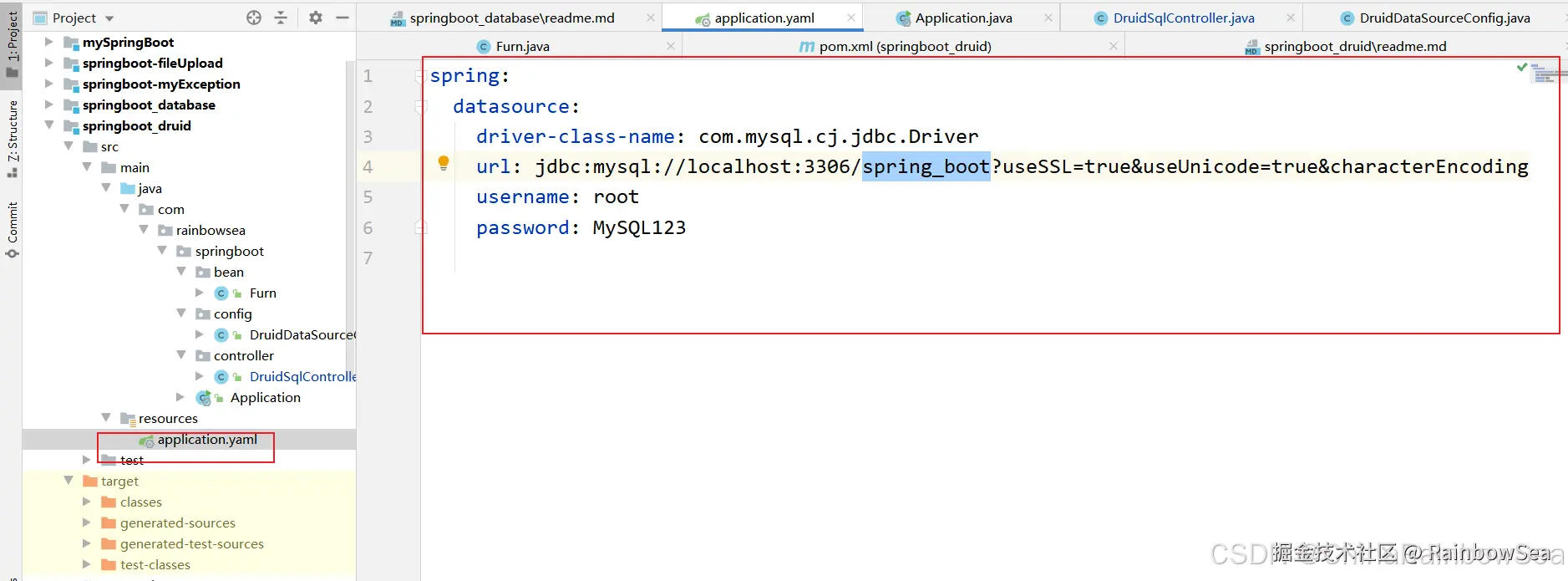This screenshot has height=581, width=1568.
Task: Click the green inspection checkmark icon
Action: click(1521, 68)
